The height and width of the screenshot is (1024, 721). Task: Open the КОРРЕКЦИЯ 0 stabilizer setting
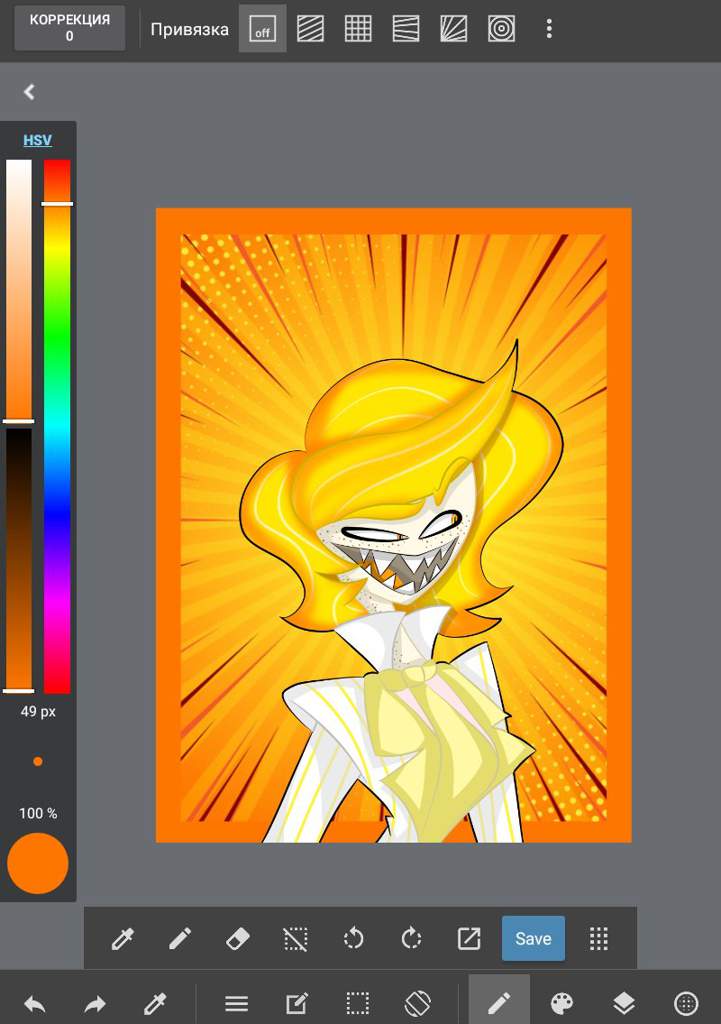69,28
